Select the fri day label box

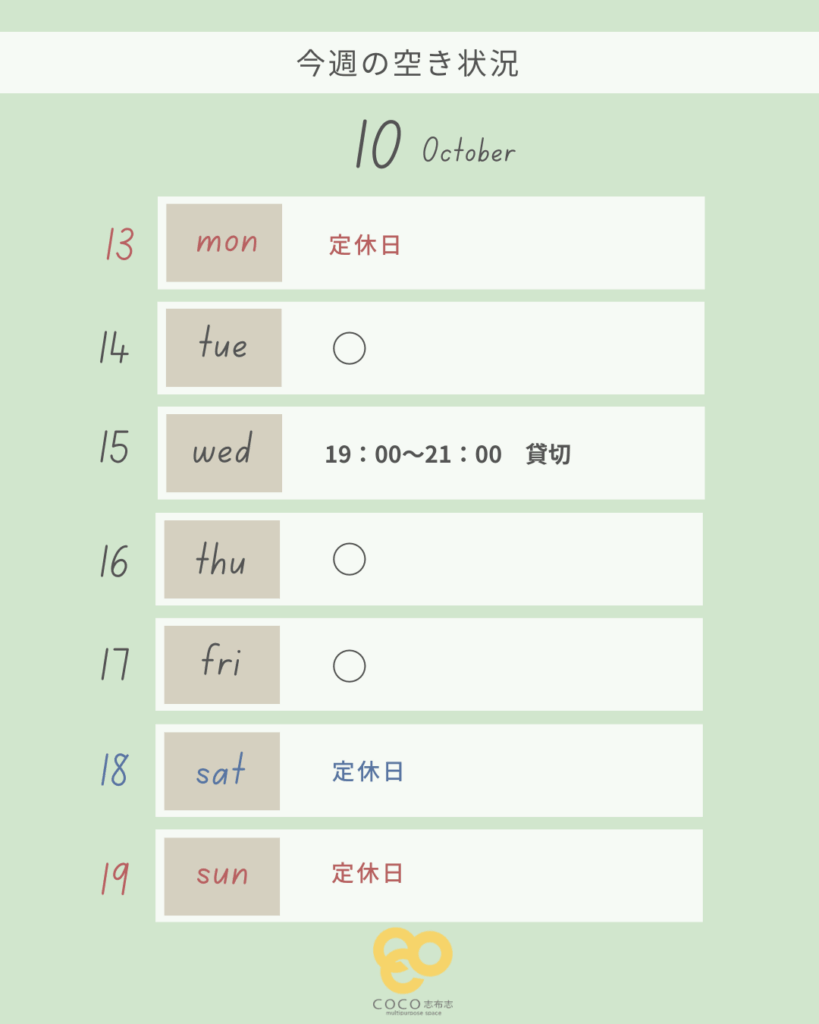coord(222,665)
